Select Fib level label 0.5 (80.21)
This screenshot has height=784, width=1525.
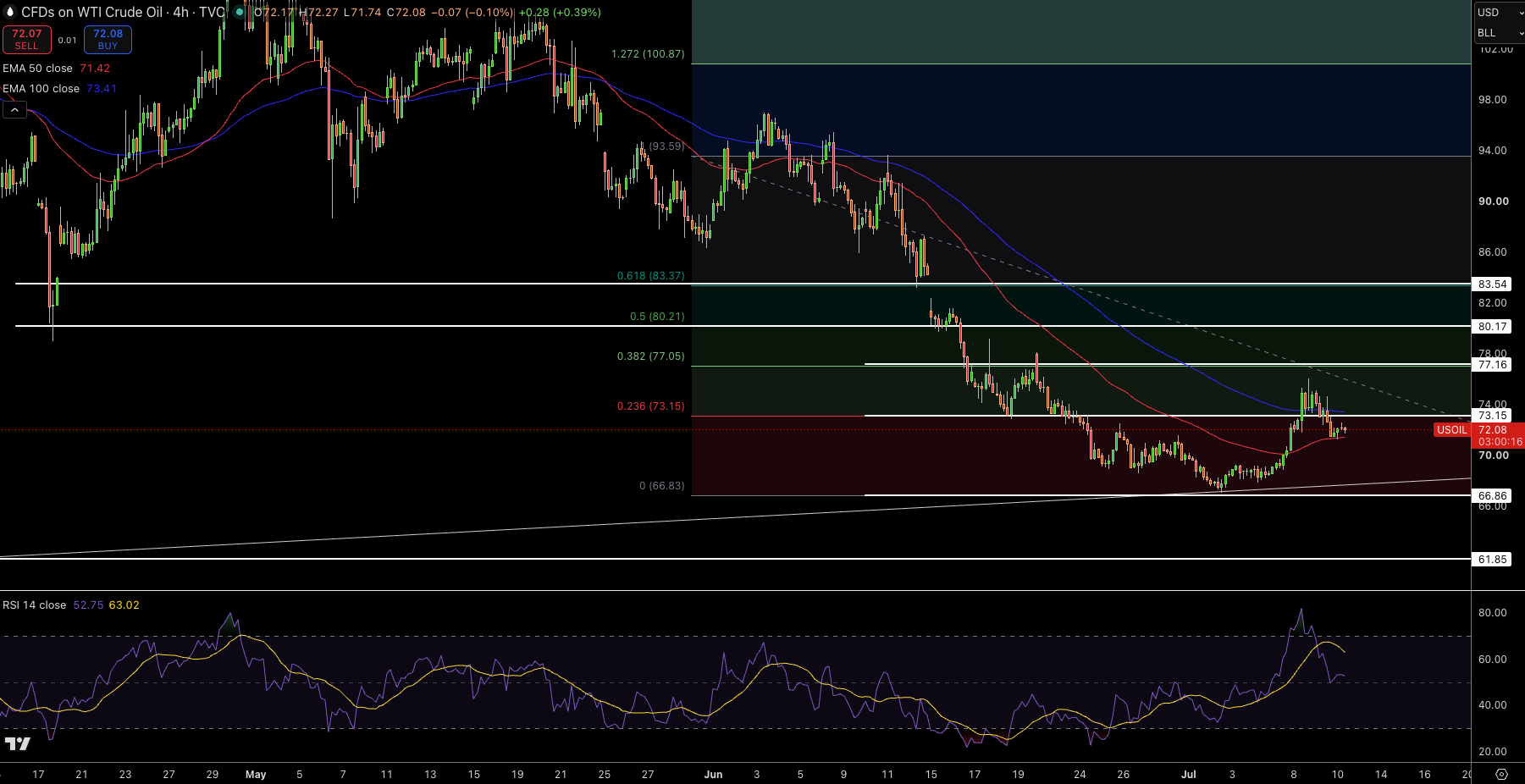657,316
